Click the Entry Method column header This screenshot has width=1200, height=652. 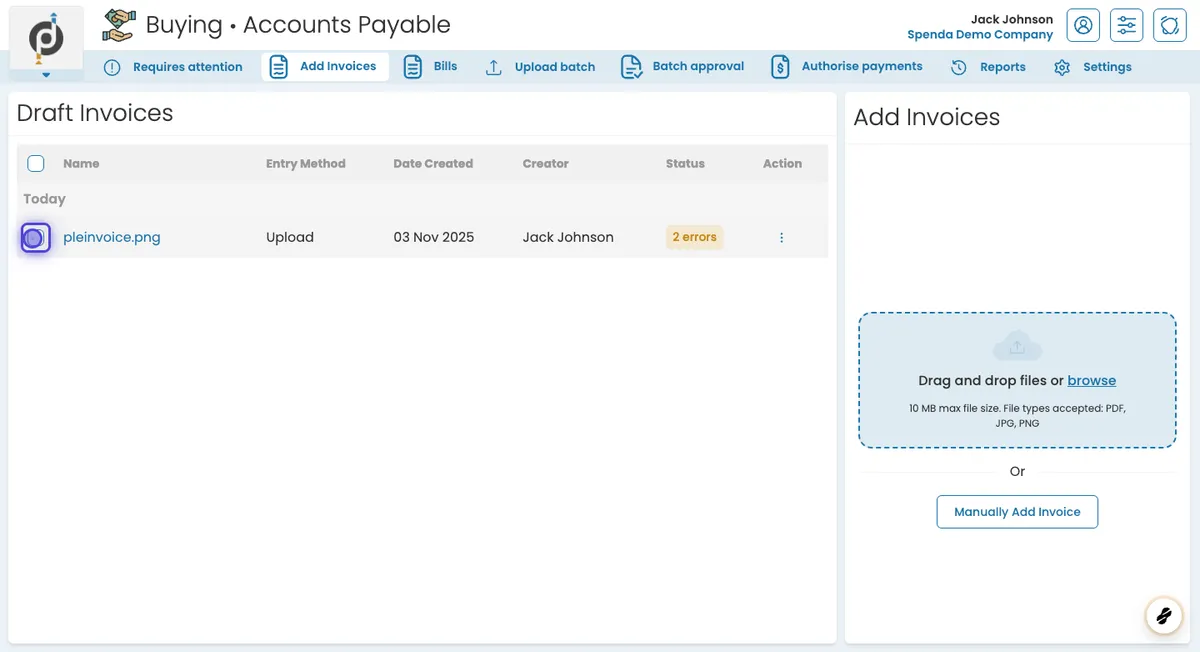click(306, 163)
